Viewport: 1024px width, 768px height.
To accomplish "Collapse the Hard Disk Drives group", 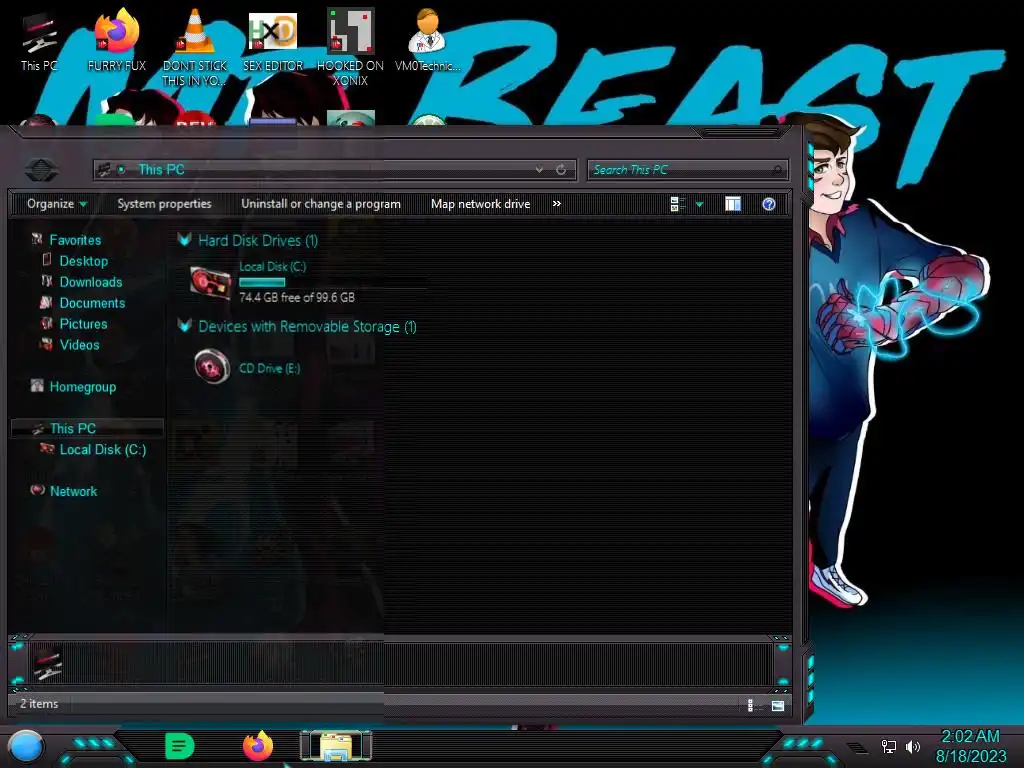I will (185, 240).
